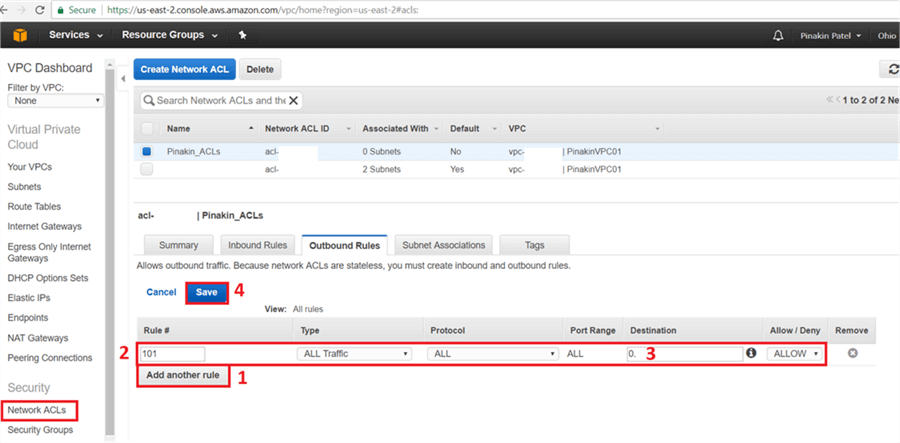Open DHCP Options Sets
Image resolution: width=900 pixels, height=443 pixels.
tap(48, 278)
